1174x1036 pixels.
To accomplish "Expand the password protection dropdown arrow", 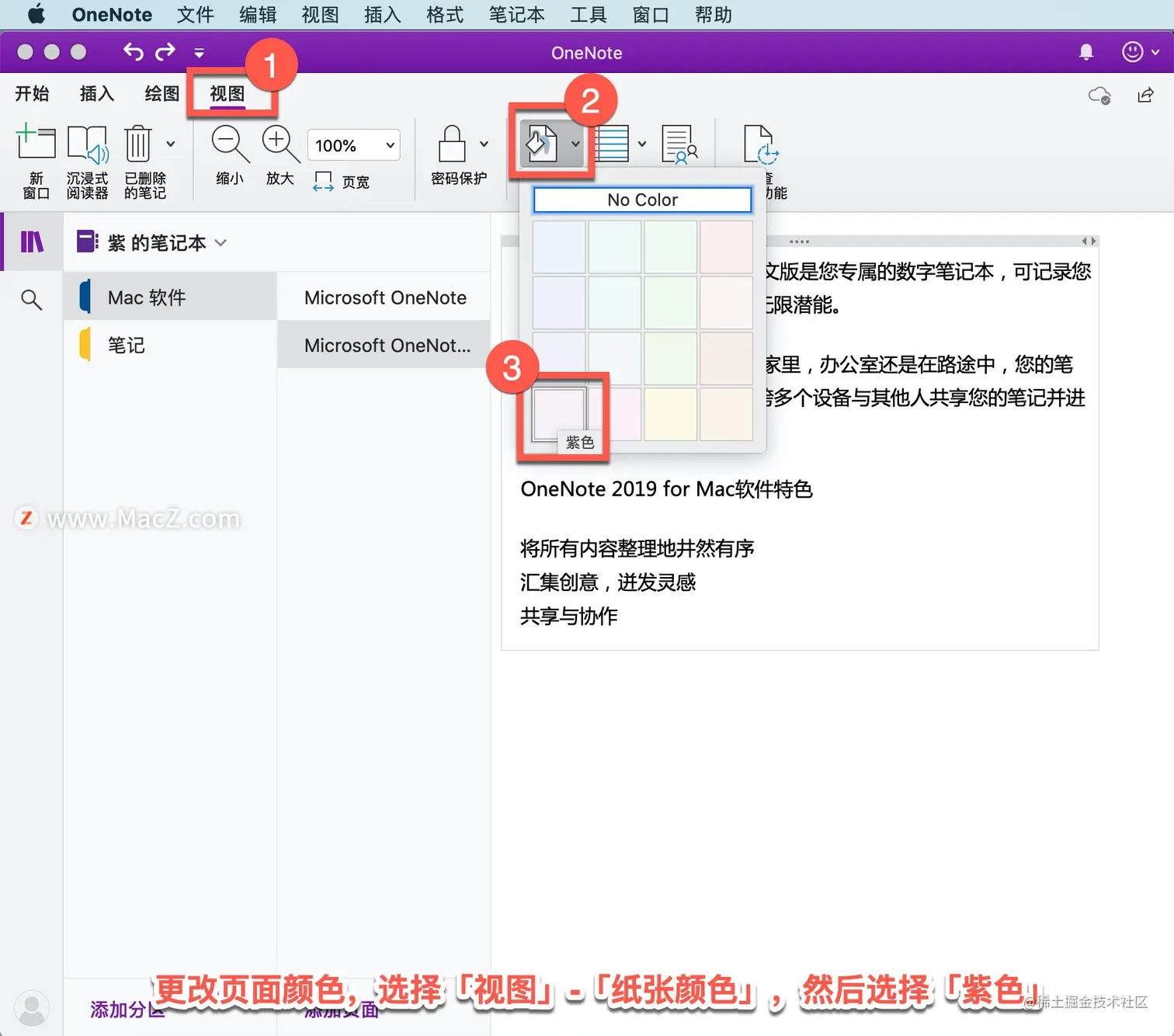I will tap(484, 144).
